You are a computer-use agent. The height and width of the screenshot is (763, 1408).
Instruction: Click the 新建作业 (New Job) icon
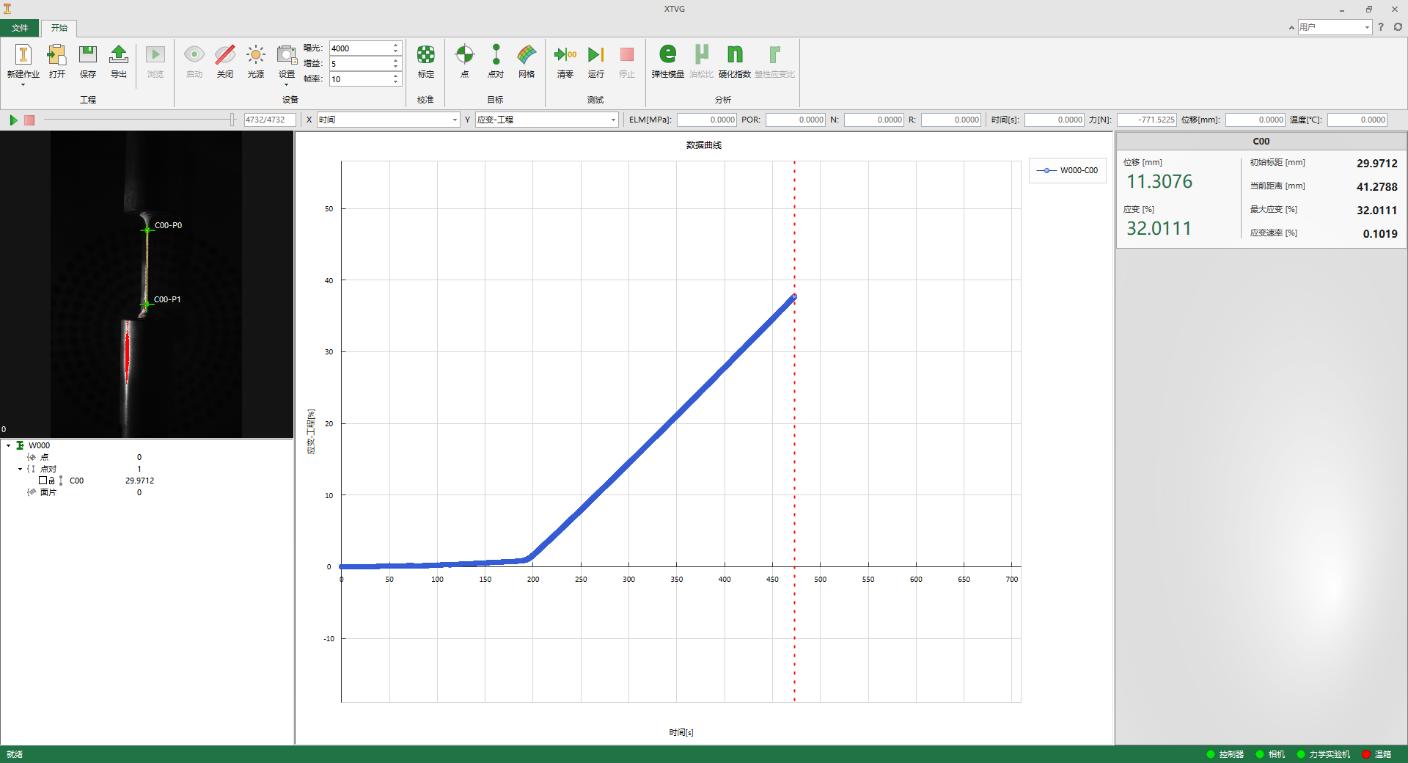(23, 56)
